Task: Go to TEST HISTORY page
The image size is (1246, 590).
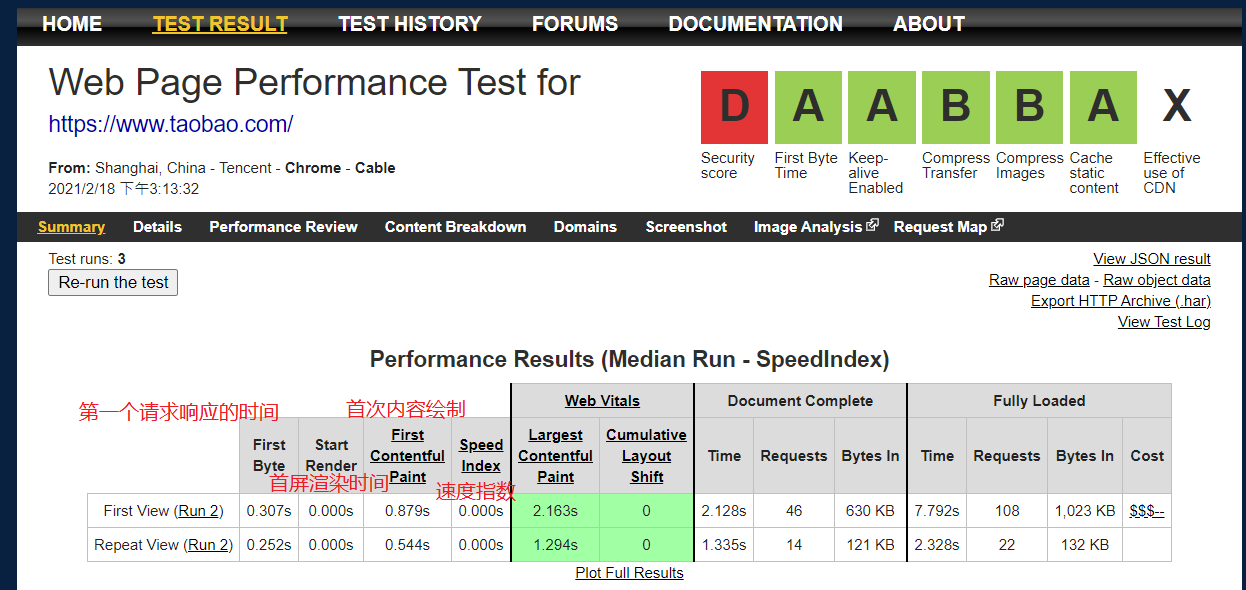Action: tap(410, 24)
